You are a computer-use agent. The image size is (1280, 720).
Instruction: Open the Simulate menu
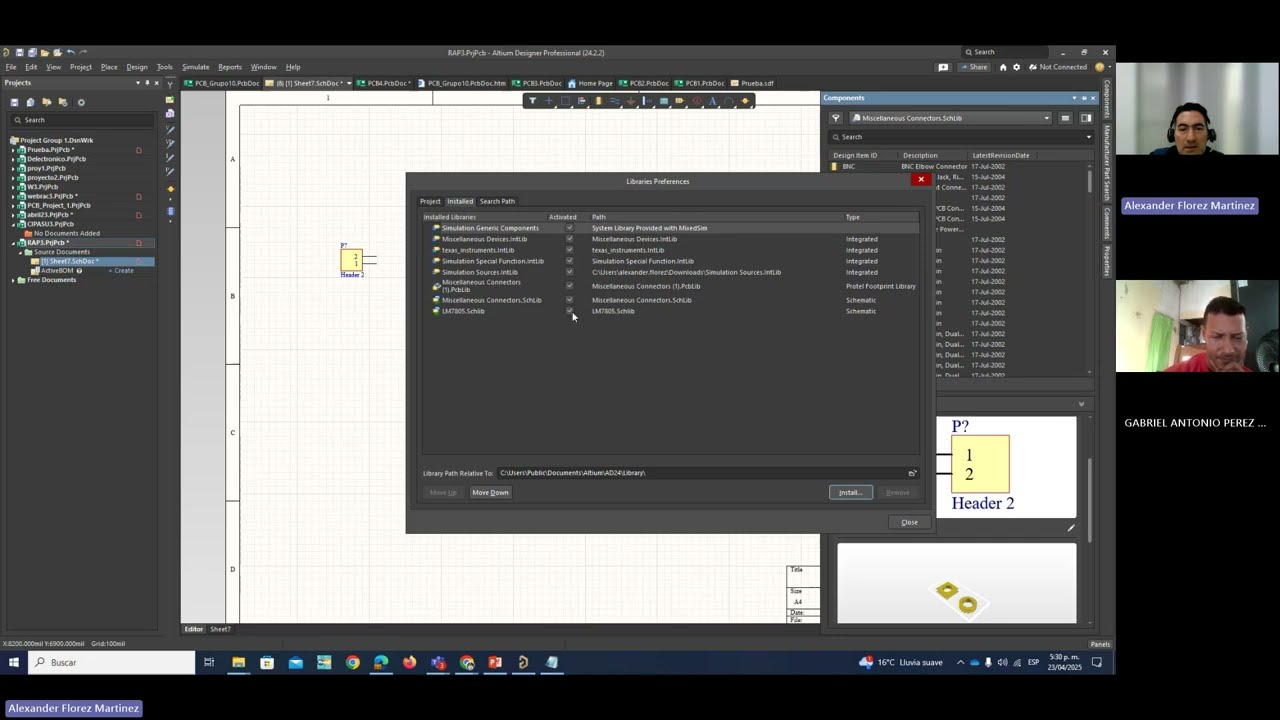pos(195,67)
